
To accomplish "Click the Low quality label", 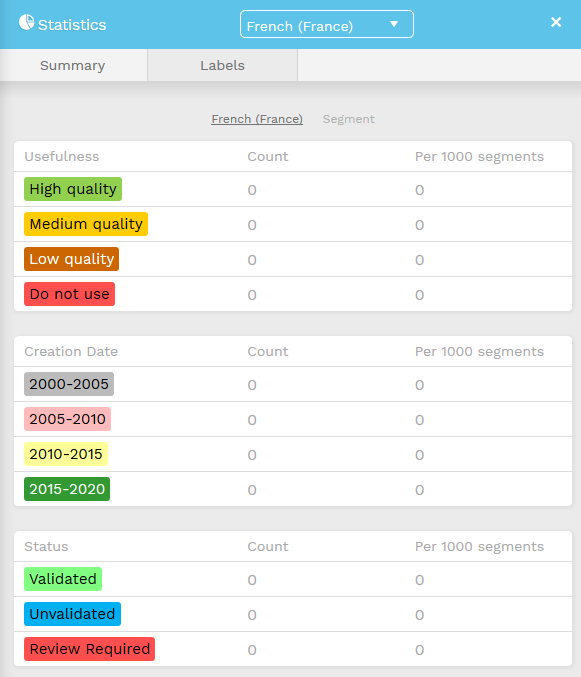I will pyautogui.click(x=71, y=259).
